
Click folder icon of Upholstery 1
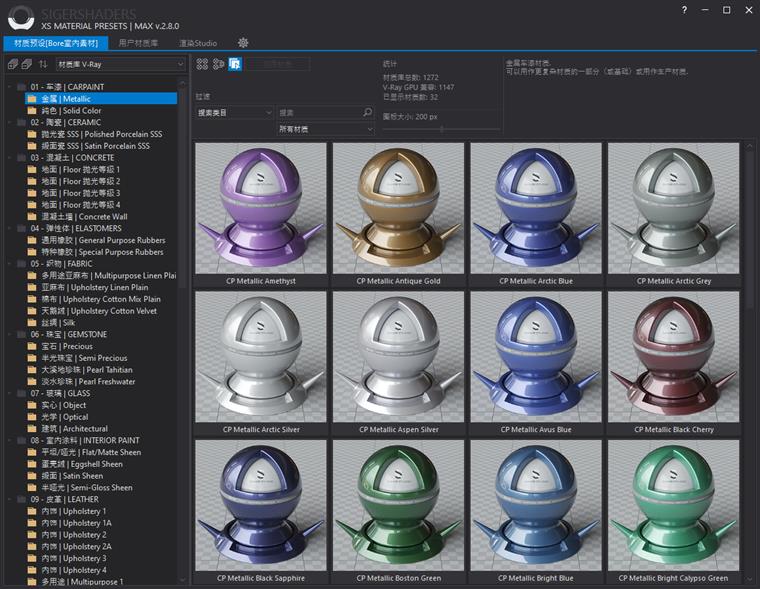tap(32, 511)
